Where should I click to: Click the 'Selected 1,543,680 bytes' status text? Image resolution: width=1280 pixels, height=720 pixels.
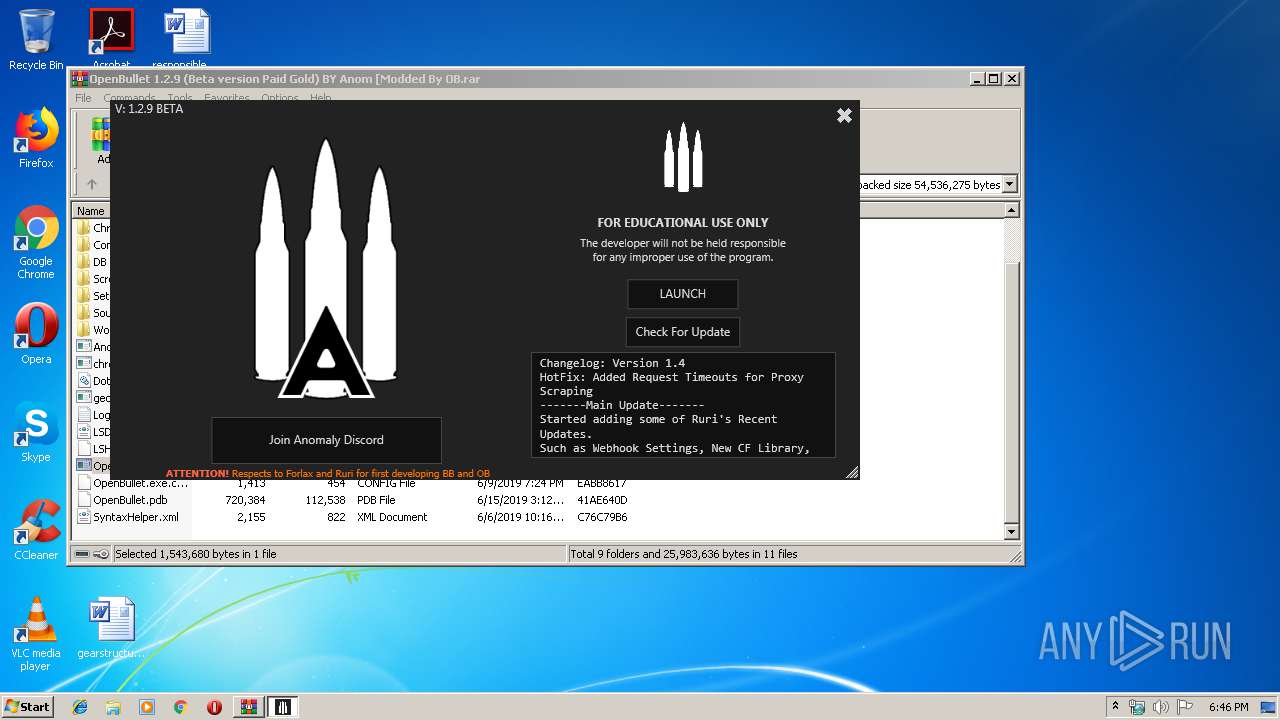pyautogui.click(x=196, y=554)
